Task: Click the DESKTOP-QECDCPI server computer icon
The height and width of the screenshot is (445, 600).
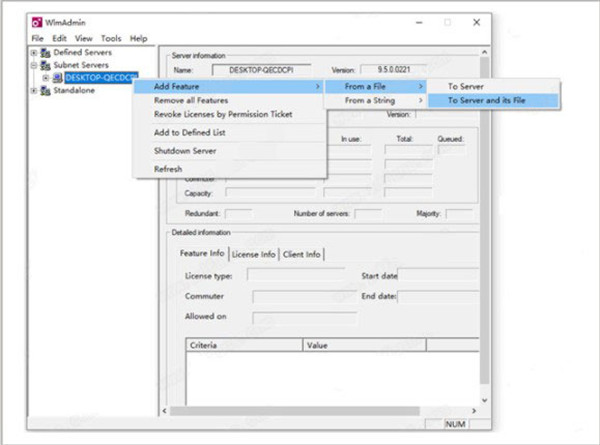Action: coord(57,77)
